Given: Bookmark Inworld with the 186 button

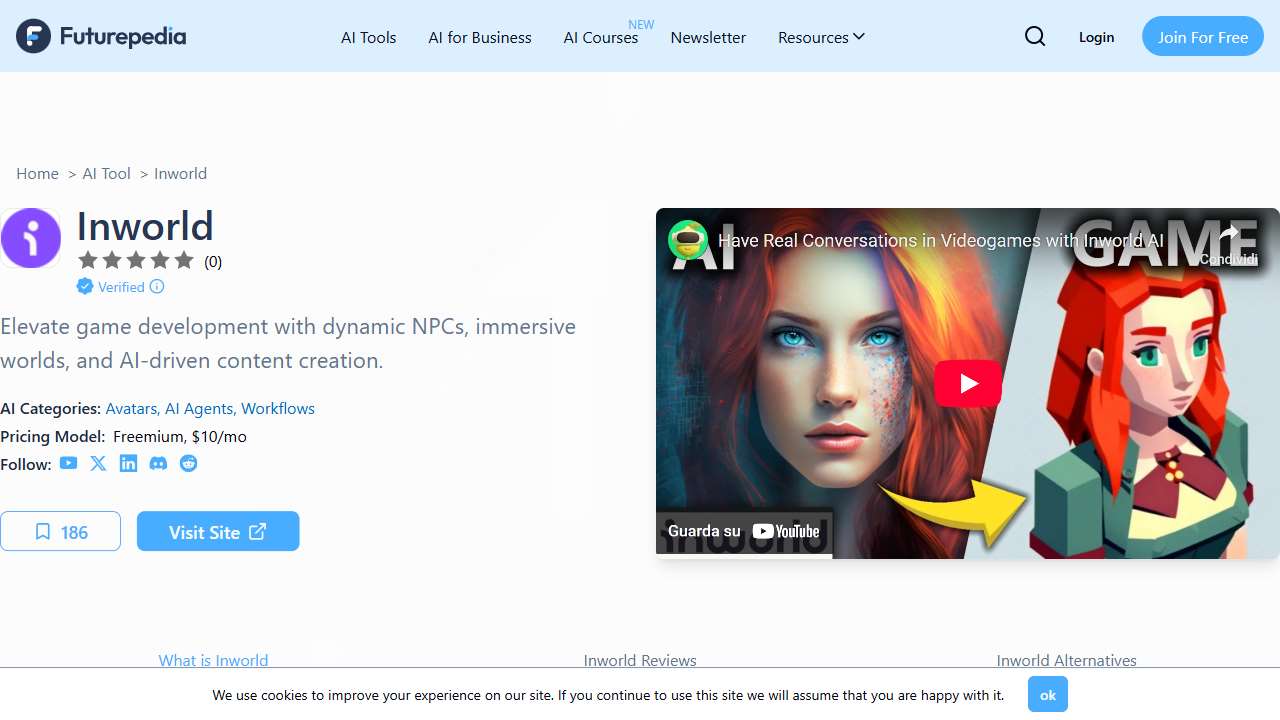Looking at the screenshot, I should click(61, 532).
